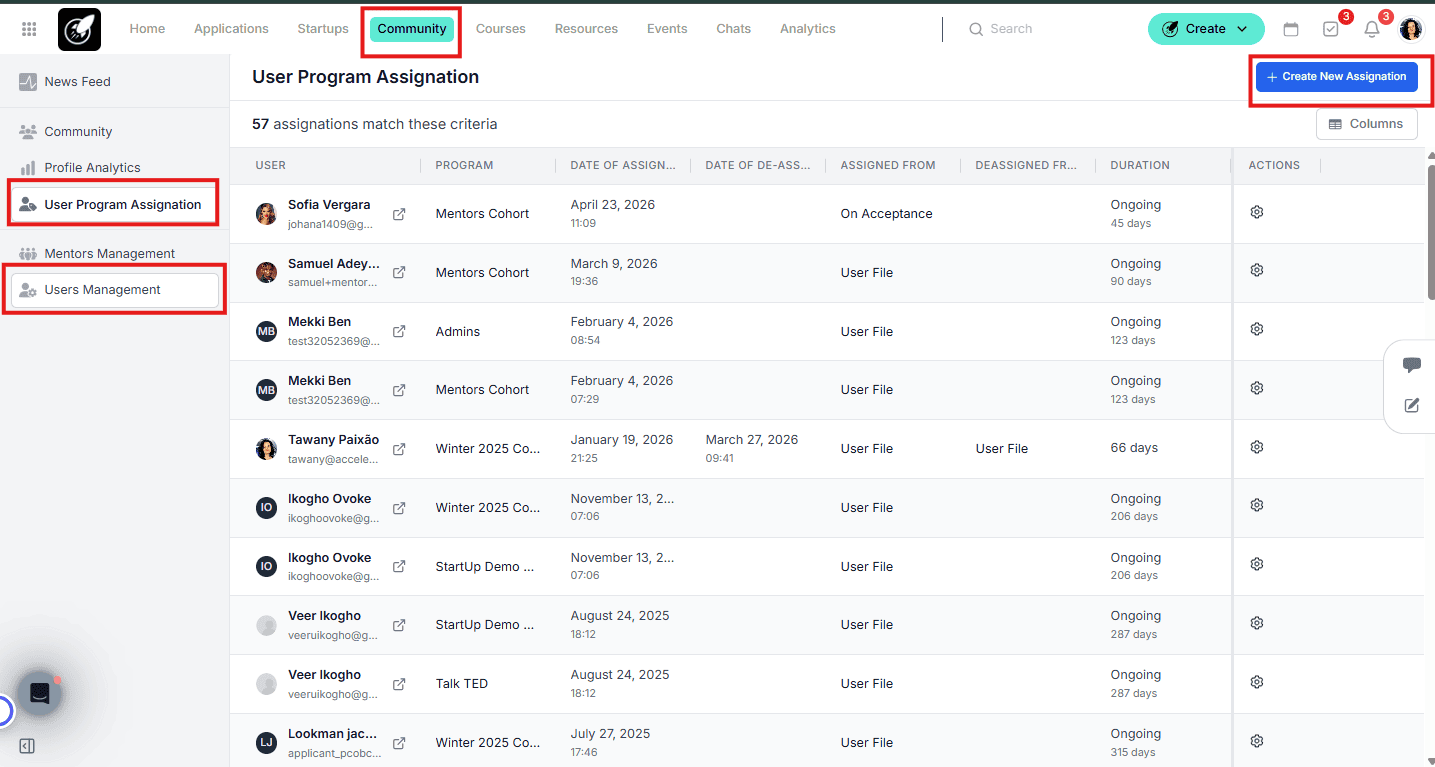Open external profile link for Sofia Vergara

tap(399, 214)
